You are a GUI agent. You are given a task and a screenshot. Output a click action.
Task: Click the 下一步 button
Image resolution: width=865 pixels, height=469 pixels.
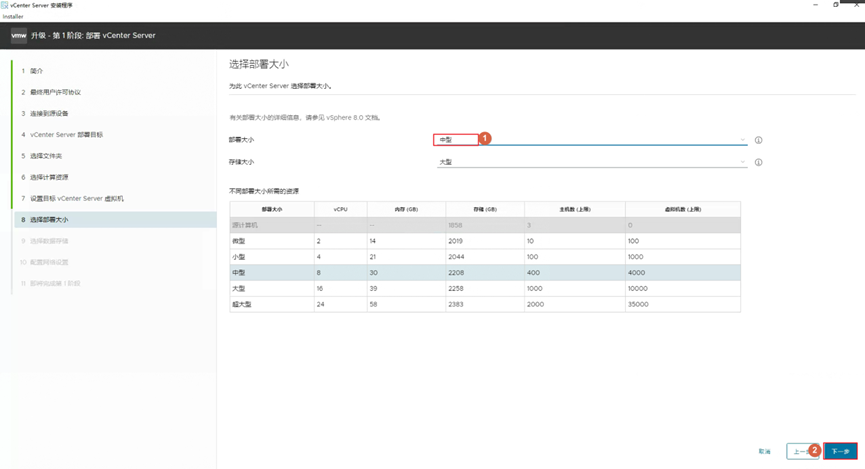pos(840,451)
